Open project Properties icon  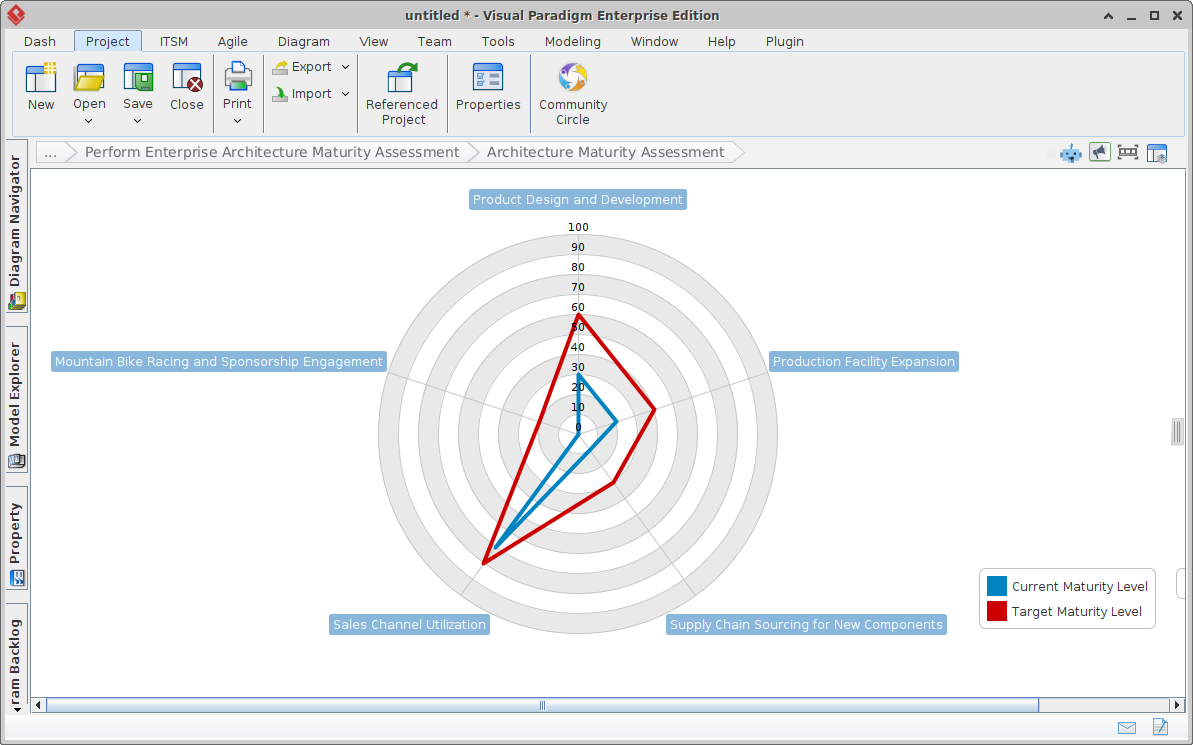[488, 78]
